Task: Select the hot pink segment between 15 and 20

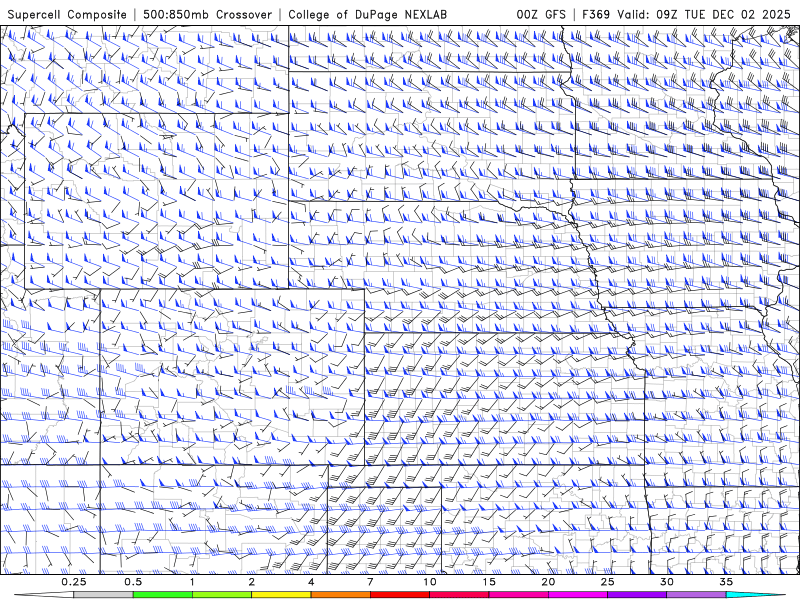Action: [518, 595]
